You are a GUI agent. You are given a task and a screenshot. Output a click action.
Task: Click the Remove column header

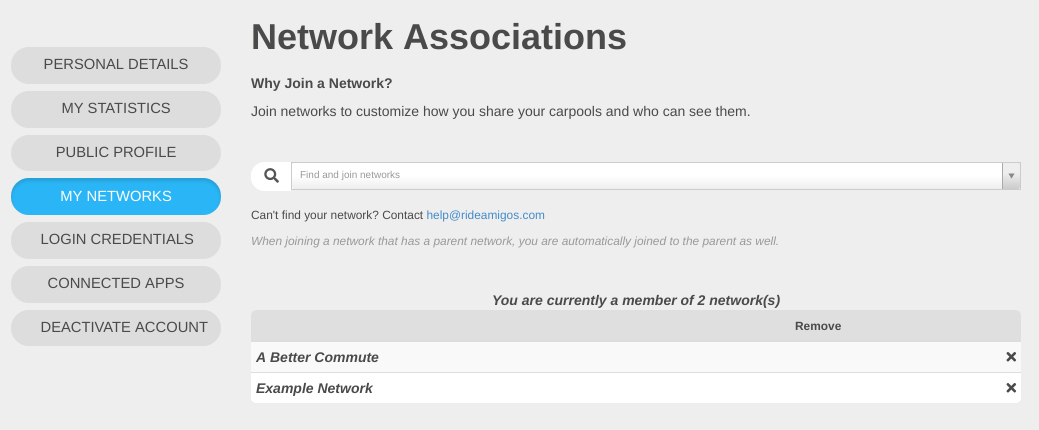coord(818,326)
